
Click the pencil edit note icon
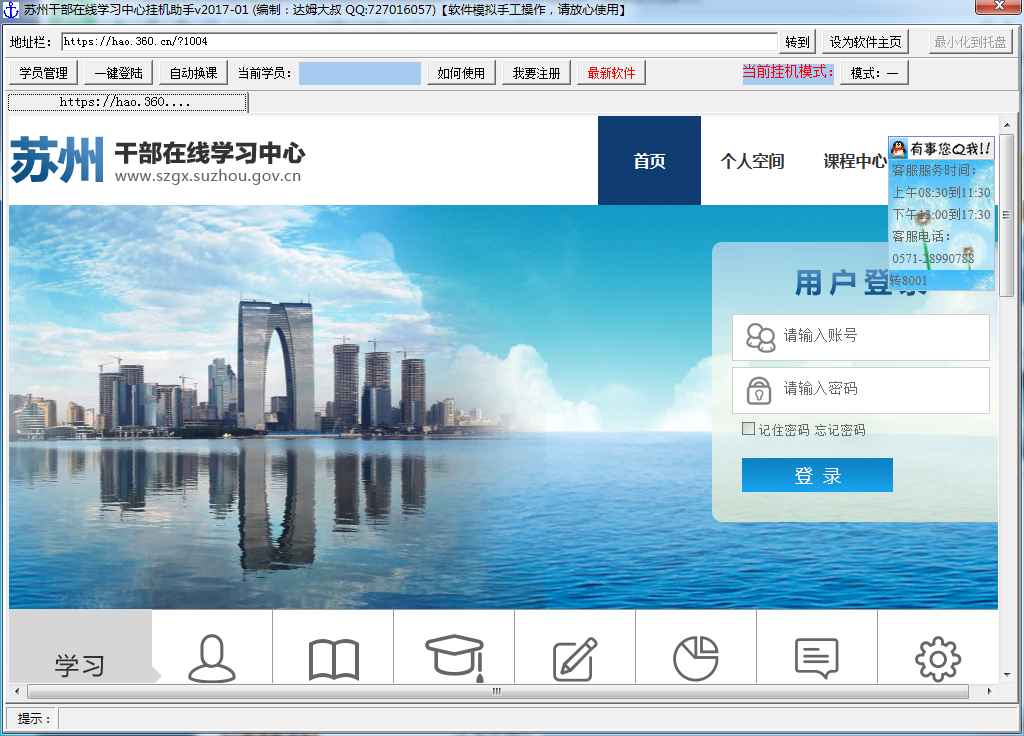(x=575, y=659)
